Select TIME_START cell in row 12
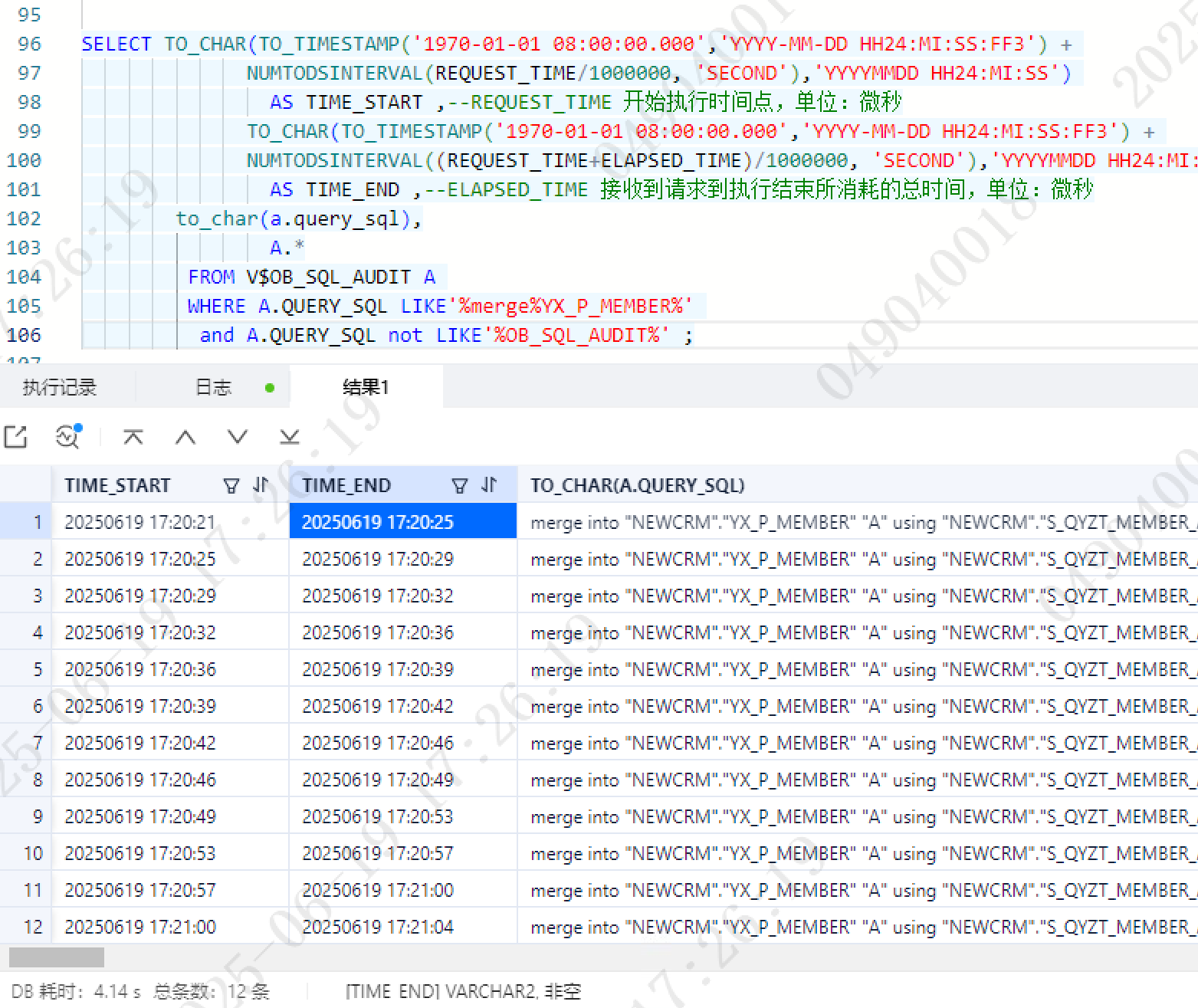This screenshot has height=1008, width=1198. click(170, 927)
